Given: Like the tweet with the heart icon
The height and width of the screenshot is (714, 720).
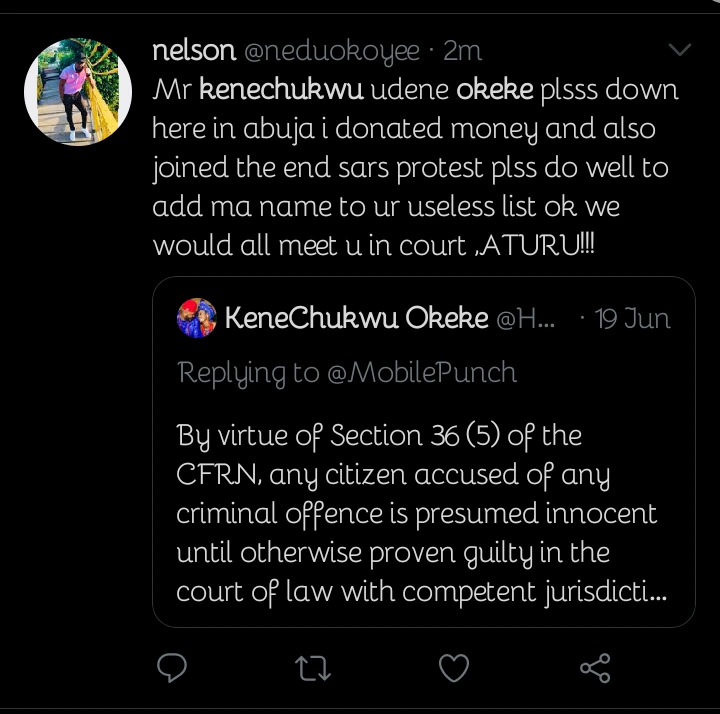Looking at the screenshot, I should (x=455, y=667).
